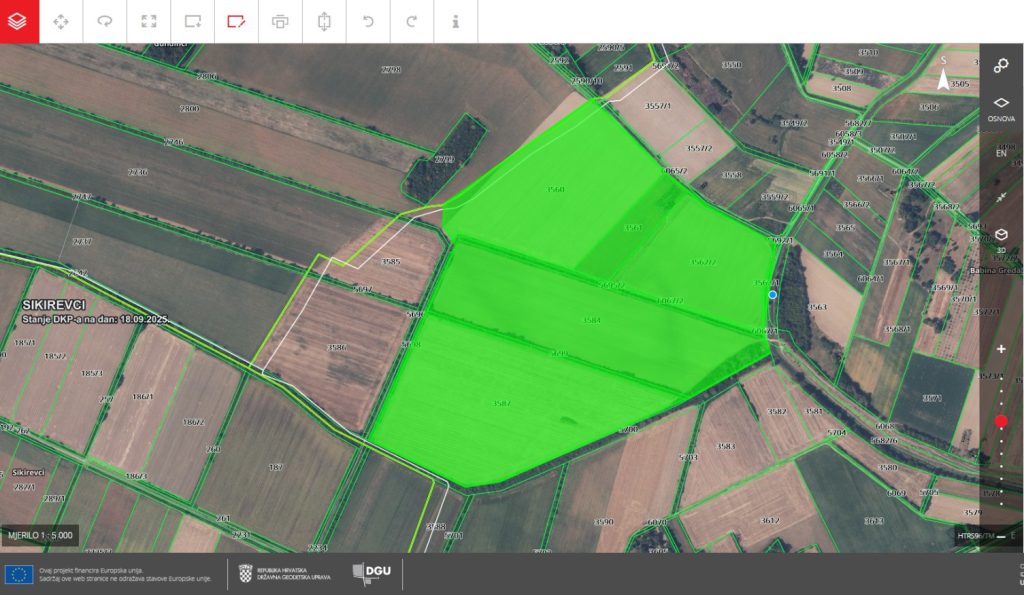Toggle the red draw/edit rectangle tool
The height and width of the screenshot is (595, 1024).
point(236,21)
